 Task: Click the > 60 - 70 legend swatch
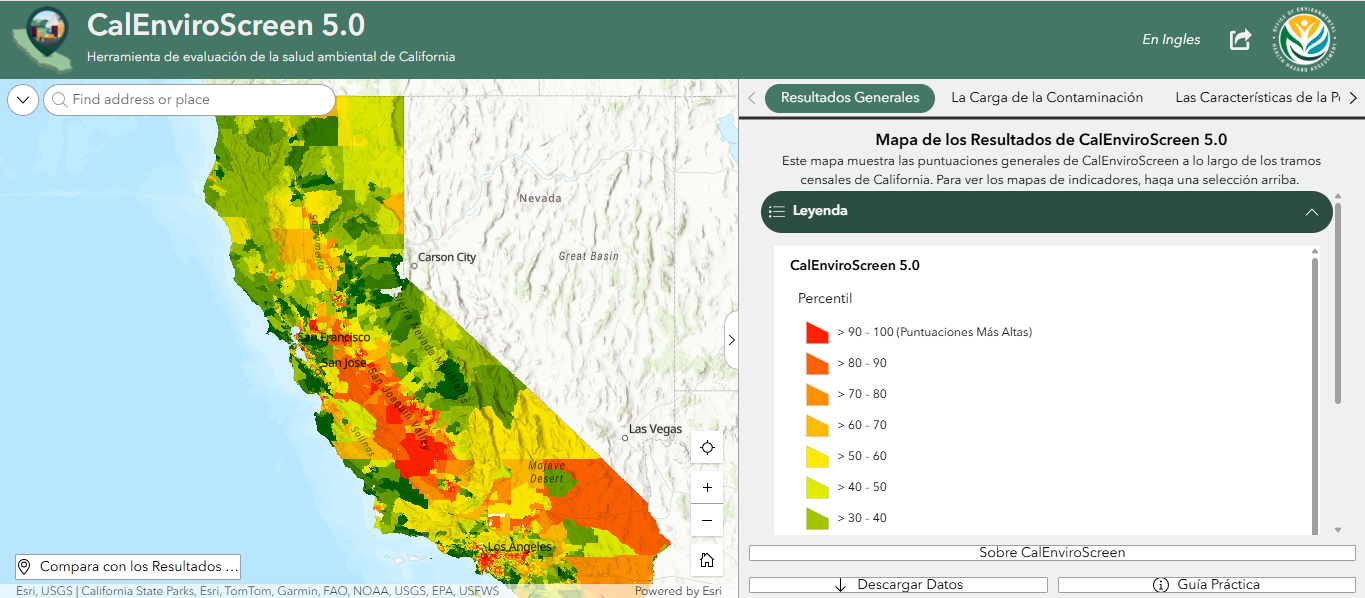(x=818, y=425)
